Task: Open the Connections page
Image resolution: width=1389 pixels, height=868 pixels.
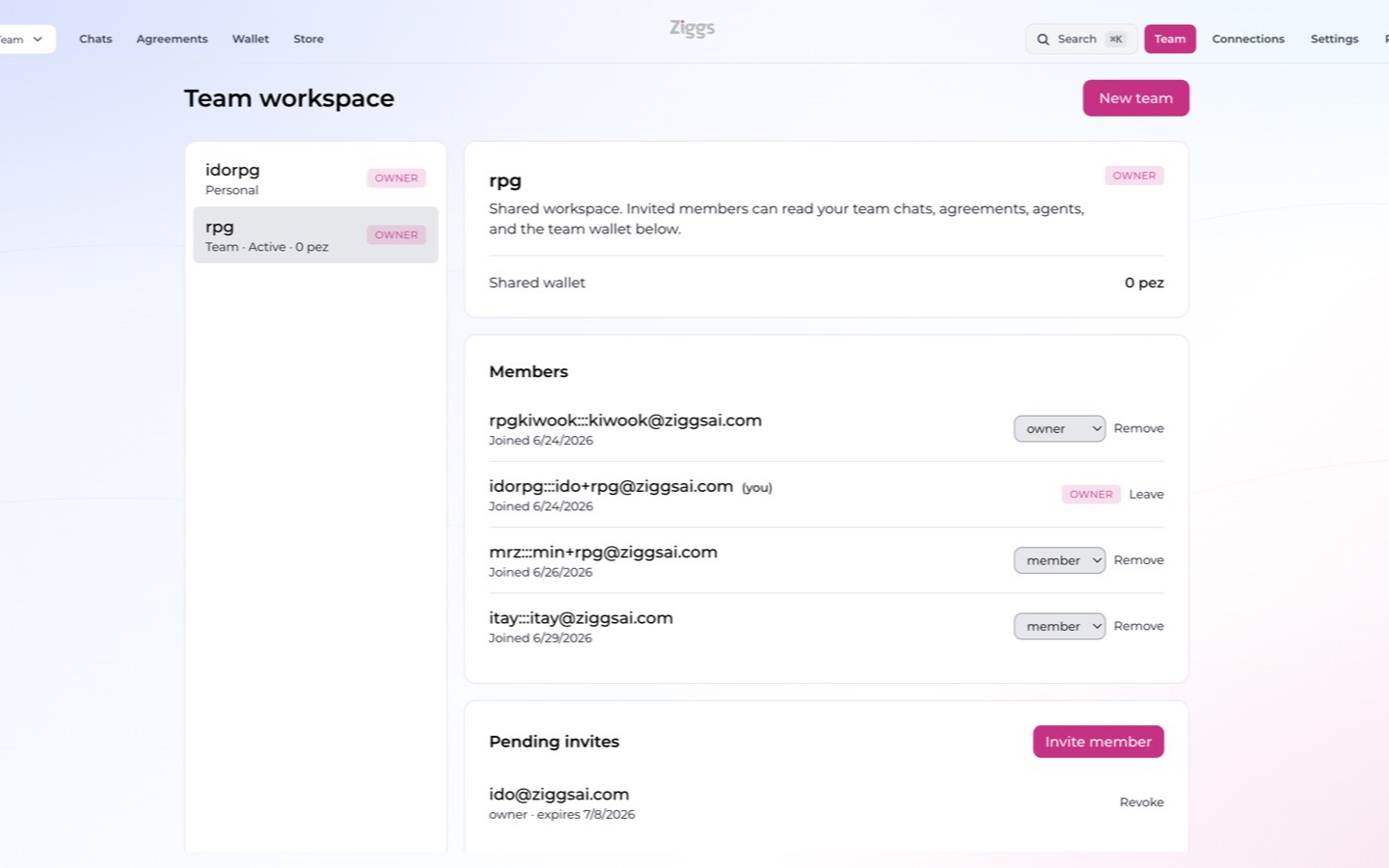Action: (x=1248, y=40)
